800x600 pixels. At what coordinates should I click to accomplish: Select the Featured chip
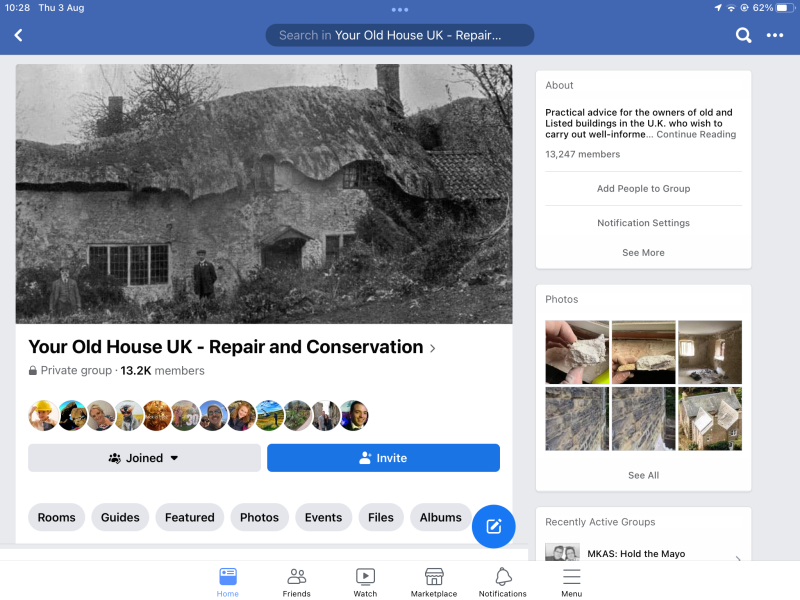190,517
